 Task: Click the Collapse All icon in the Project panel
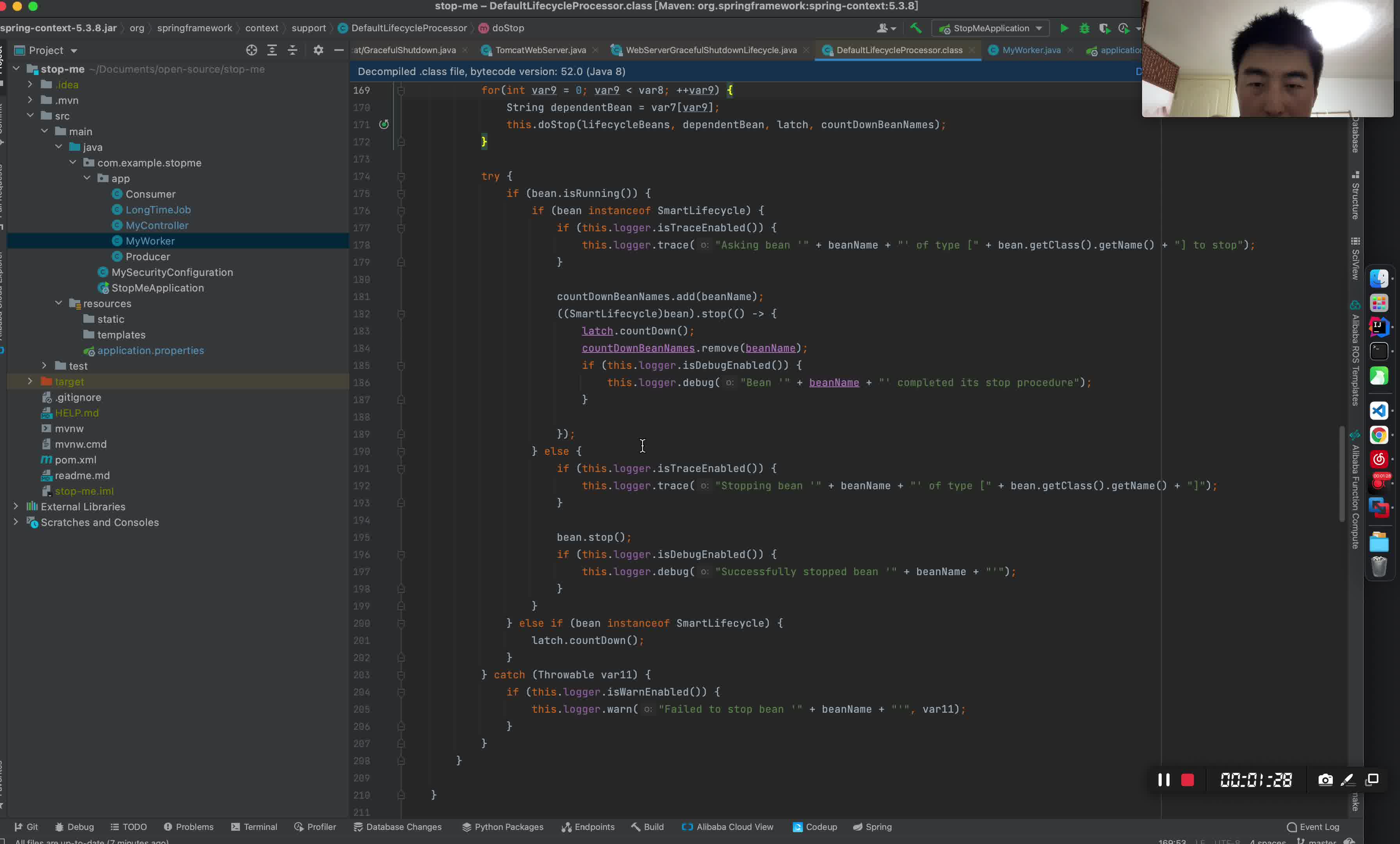tap(292, 50)
